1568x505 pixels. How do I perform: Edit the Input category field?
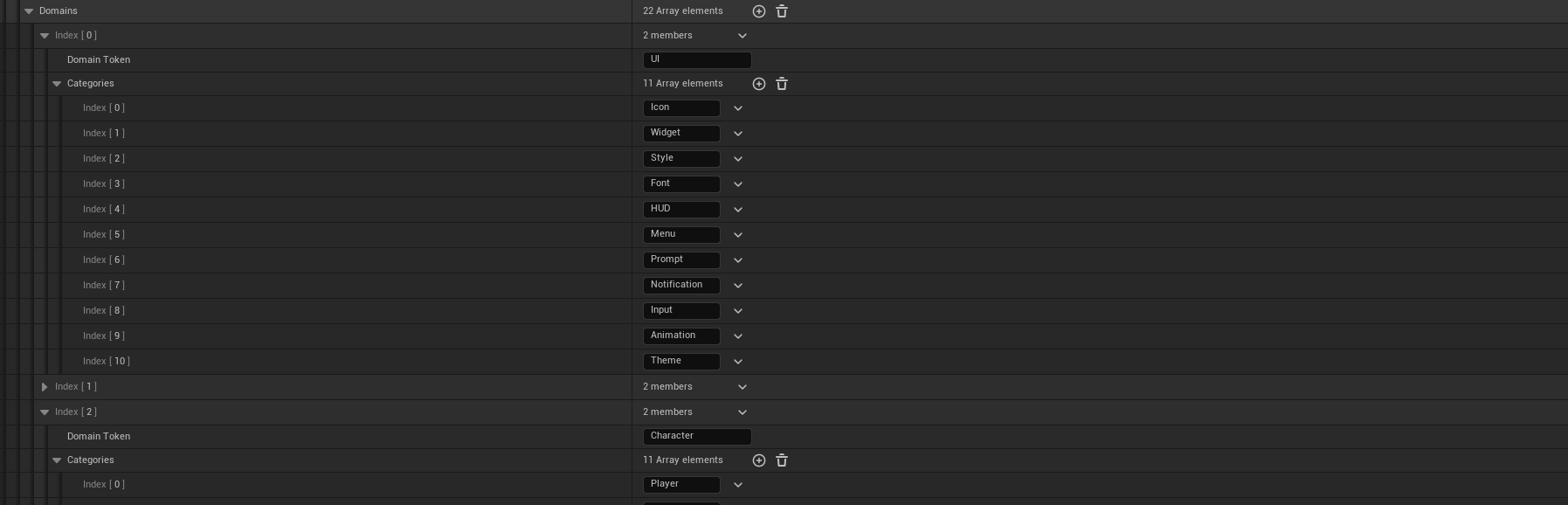point(681,311)
